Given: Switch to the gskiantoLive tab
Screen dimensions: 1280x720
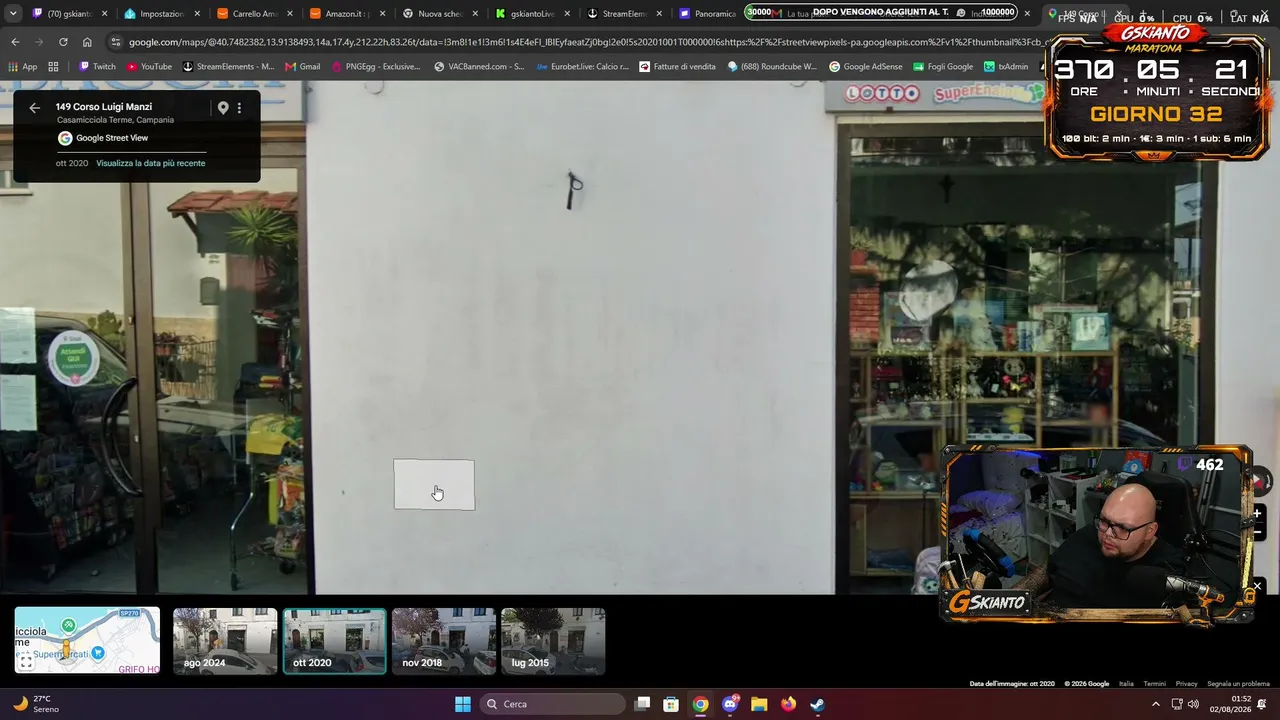Looking at the screenshot, I should [x=531, y=14].
